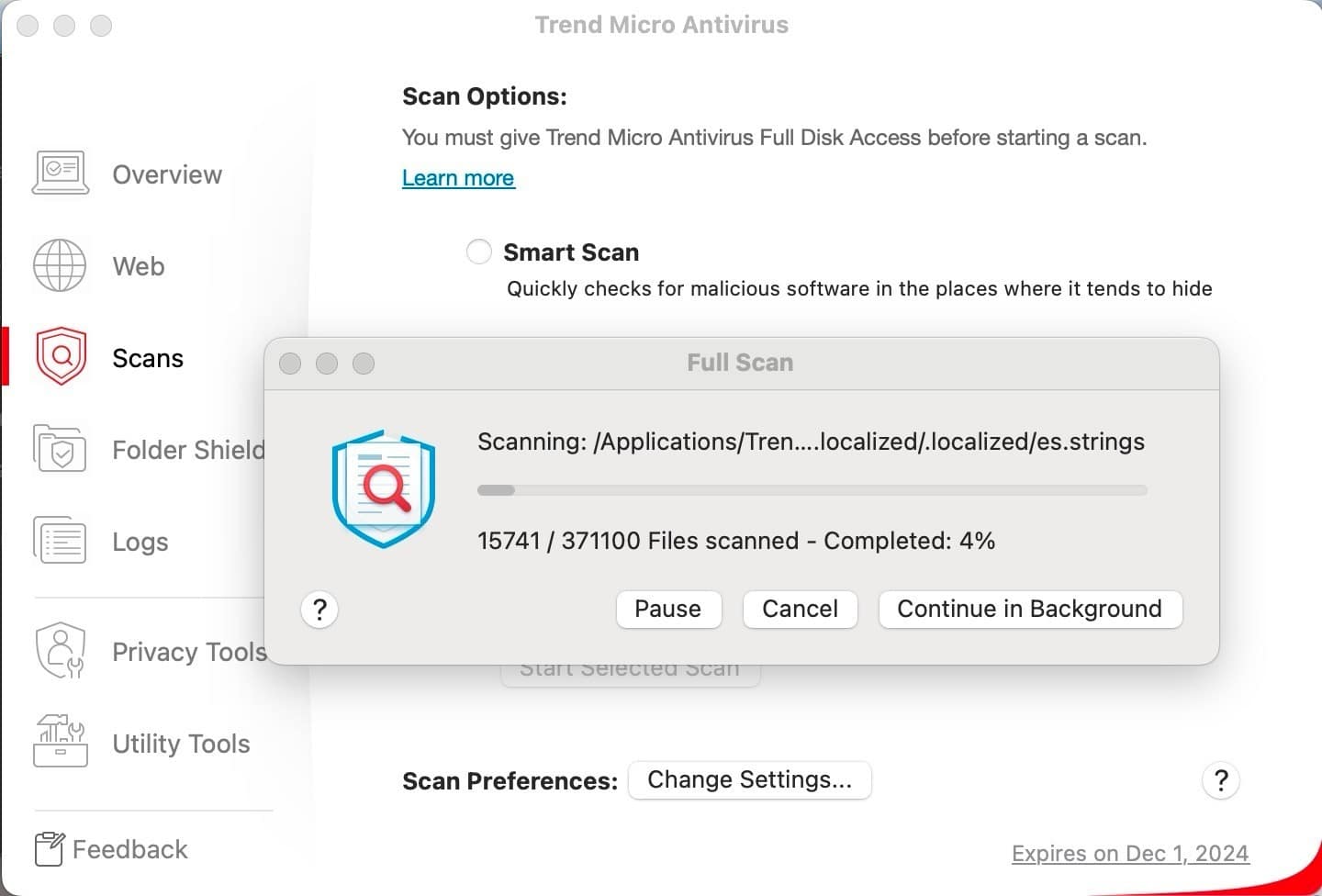Open help in Full Scan dialog
The image size is (1322, 896).
pyautogui.click(x=319, y=610)
